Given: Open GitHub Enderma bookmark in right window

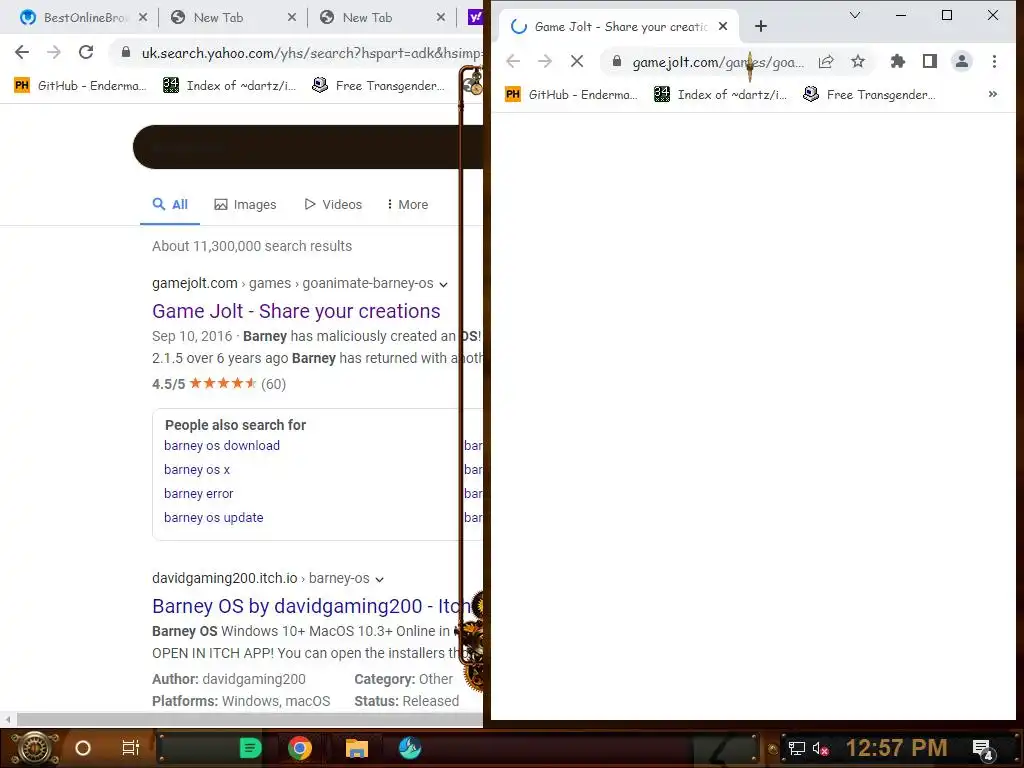Looking at the screenshot, I should 572,95.
